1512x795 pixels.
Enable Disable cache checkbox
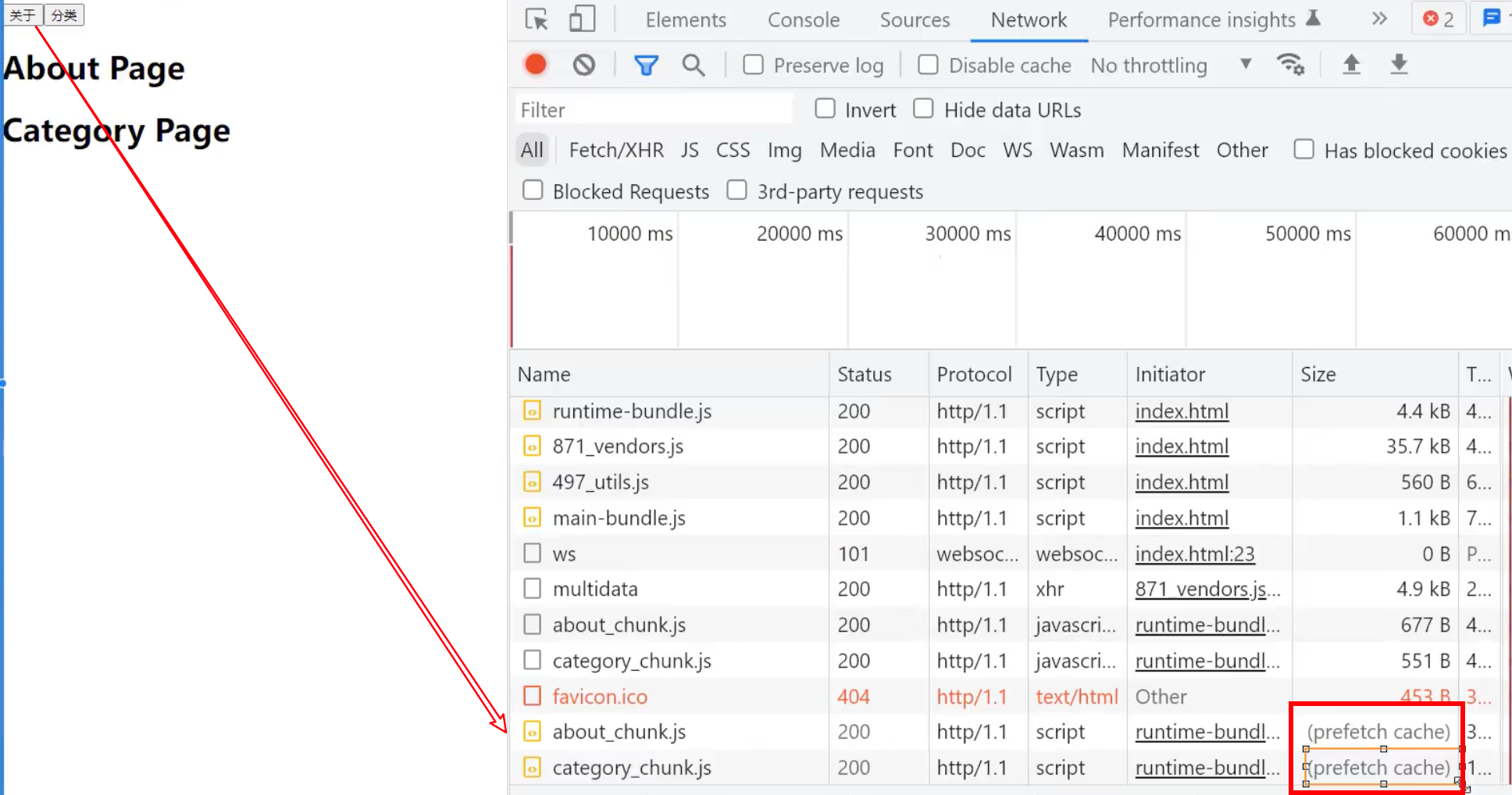coord(928,65)
